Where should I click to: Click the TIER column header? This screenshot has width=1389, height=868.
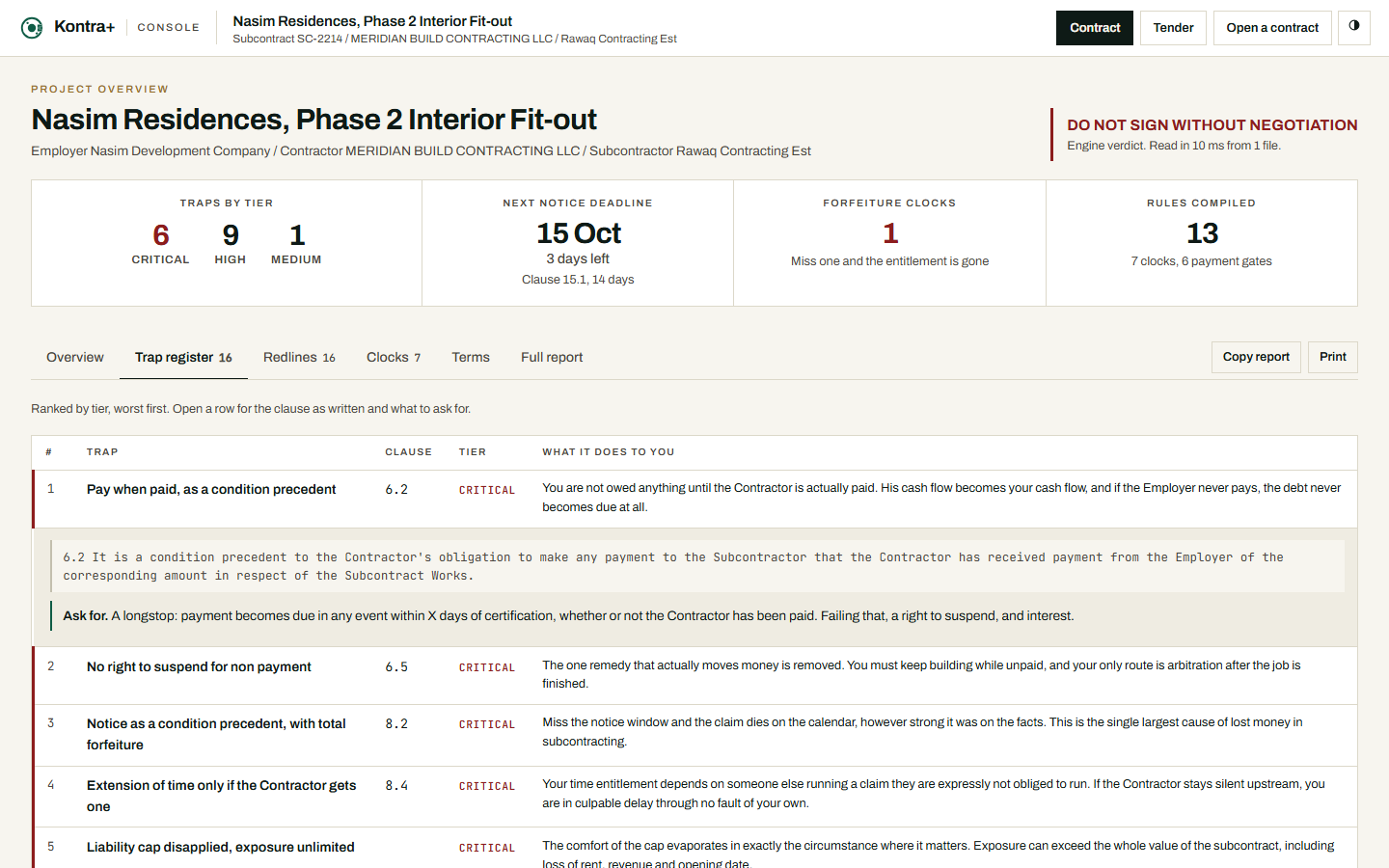473,451
